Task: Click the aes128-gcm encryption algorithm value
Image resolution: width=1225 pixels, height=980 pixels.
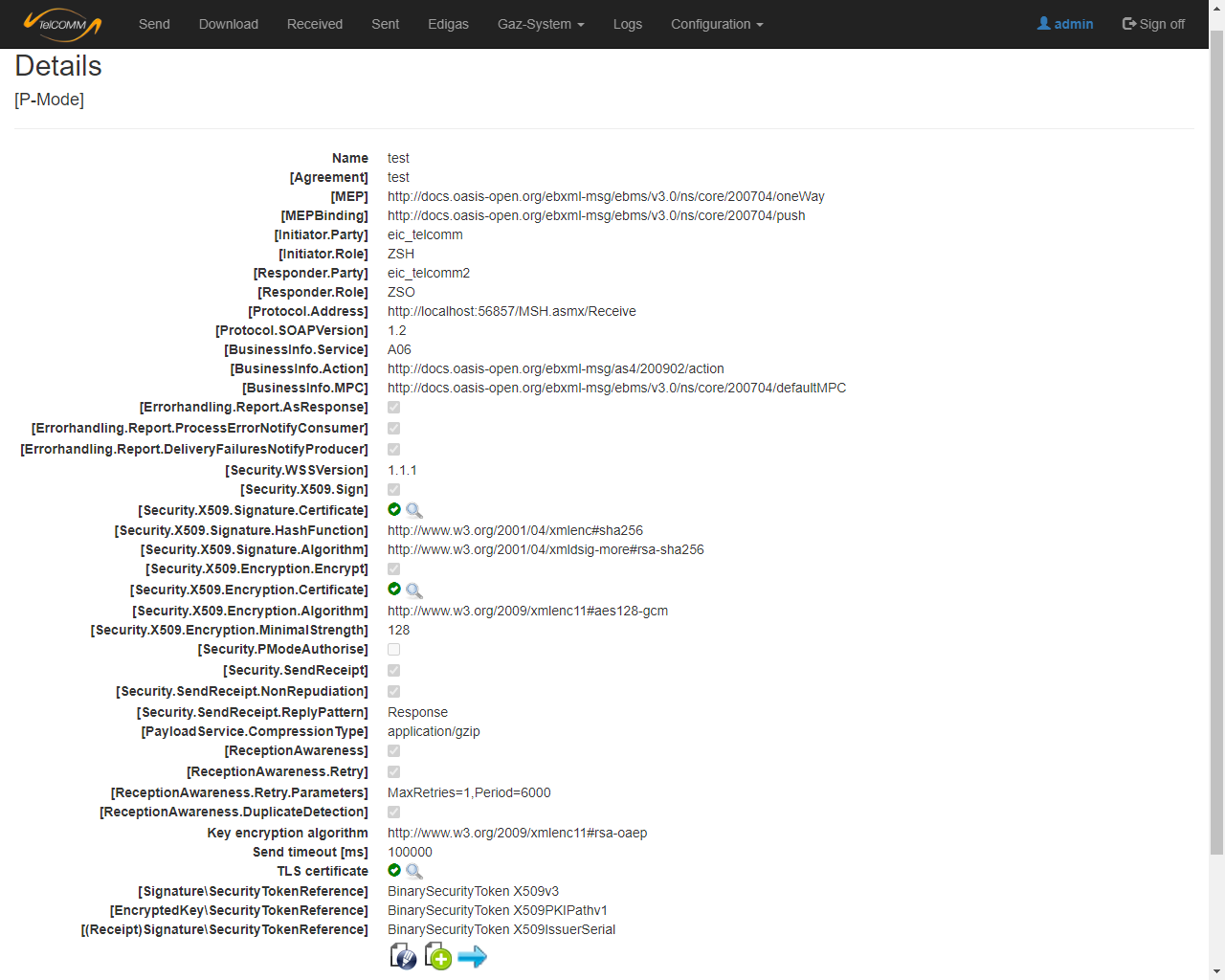Action: click(528, 611)
